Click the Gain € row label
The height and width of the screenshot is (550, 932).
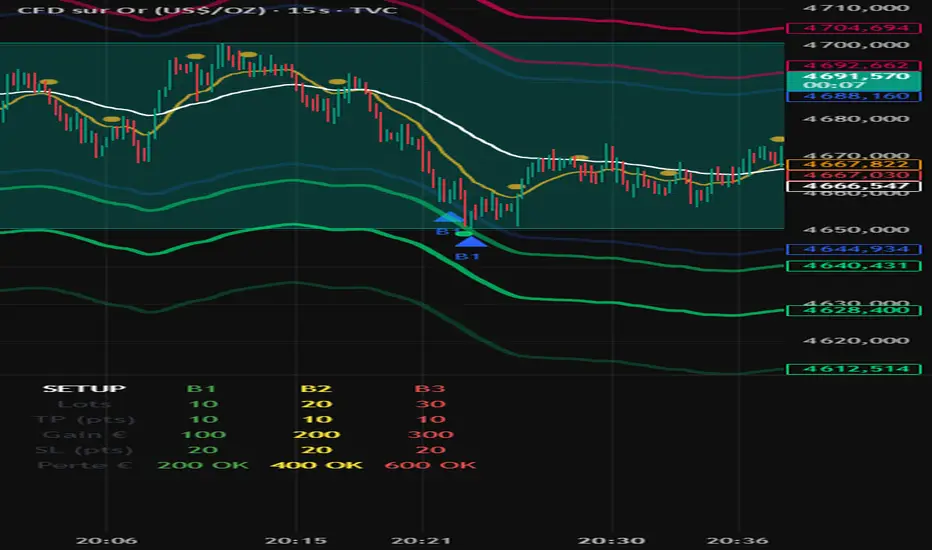(84, 435)
